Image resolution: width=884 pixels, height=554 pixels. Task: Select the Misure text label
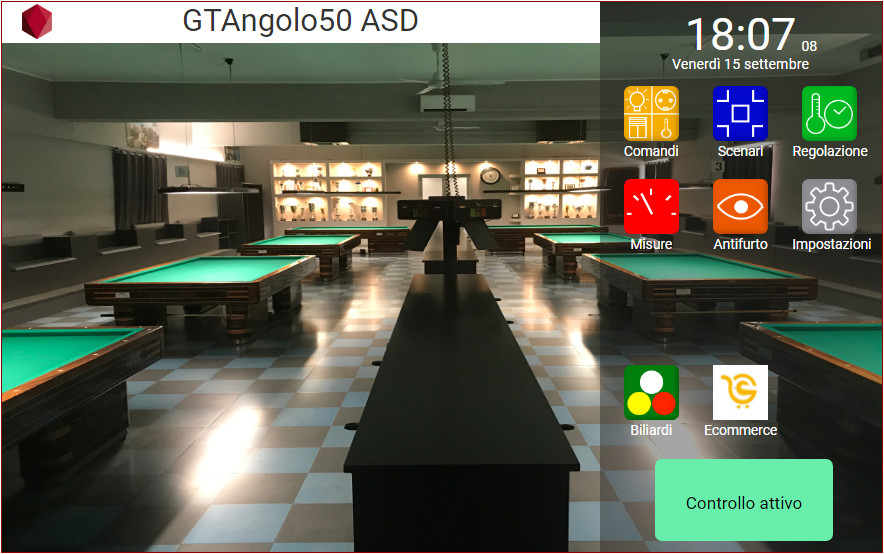point(651,244)
